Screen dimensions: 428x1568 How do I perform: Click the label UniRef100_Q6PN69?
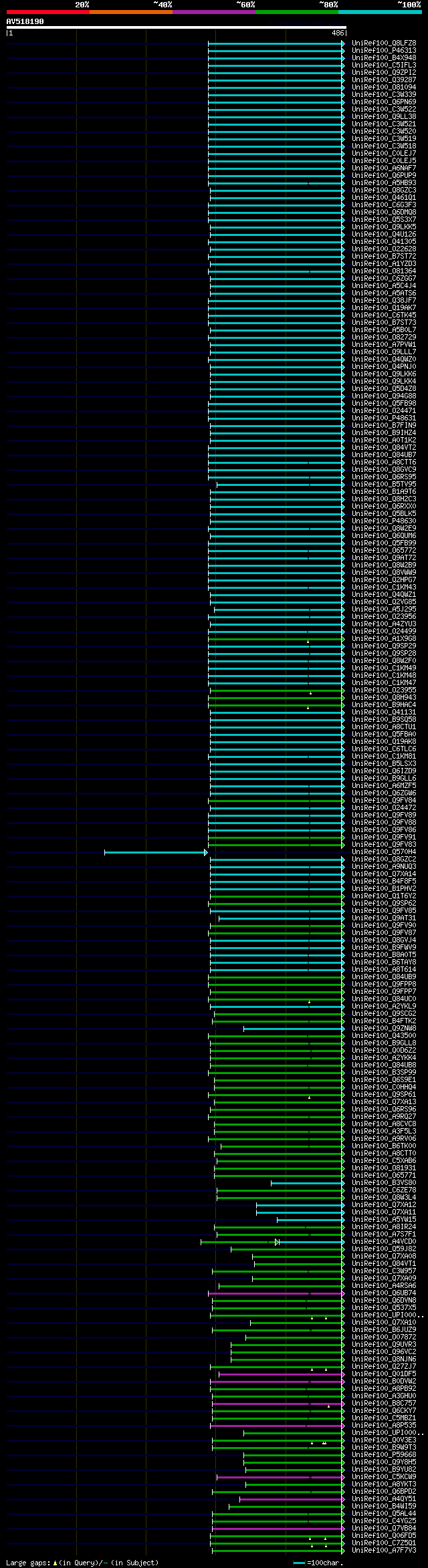coord(384,102)
